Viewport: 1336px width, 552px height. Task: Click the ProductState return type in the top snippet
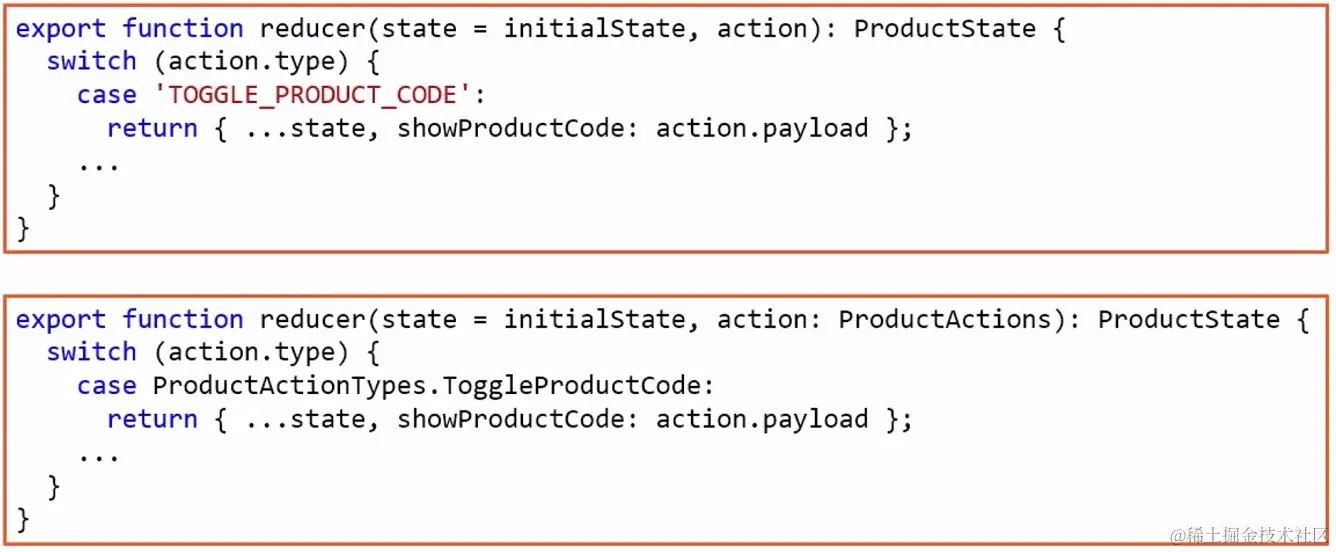[x=944, y=29]
